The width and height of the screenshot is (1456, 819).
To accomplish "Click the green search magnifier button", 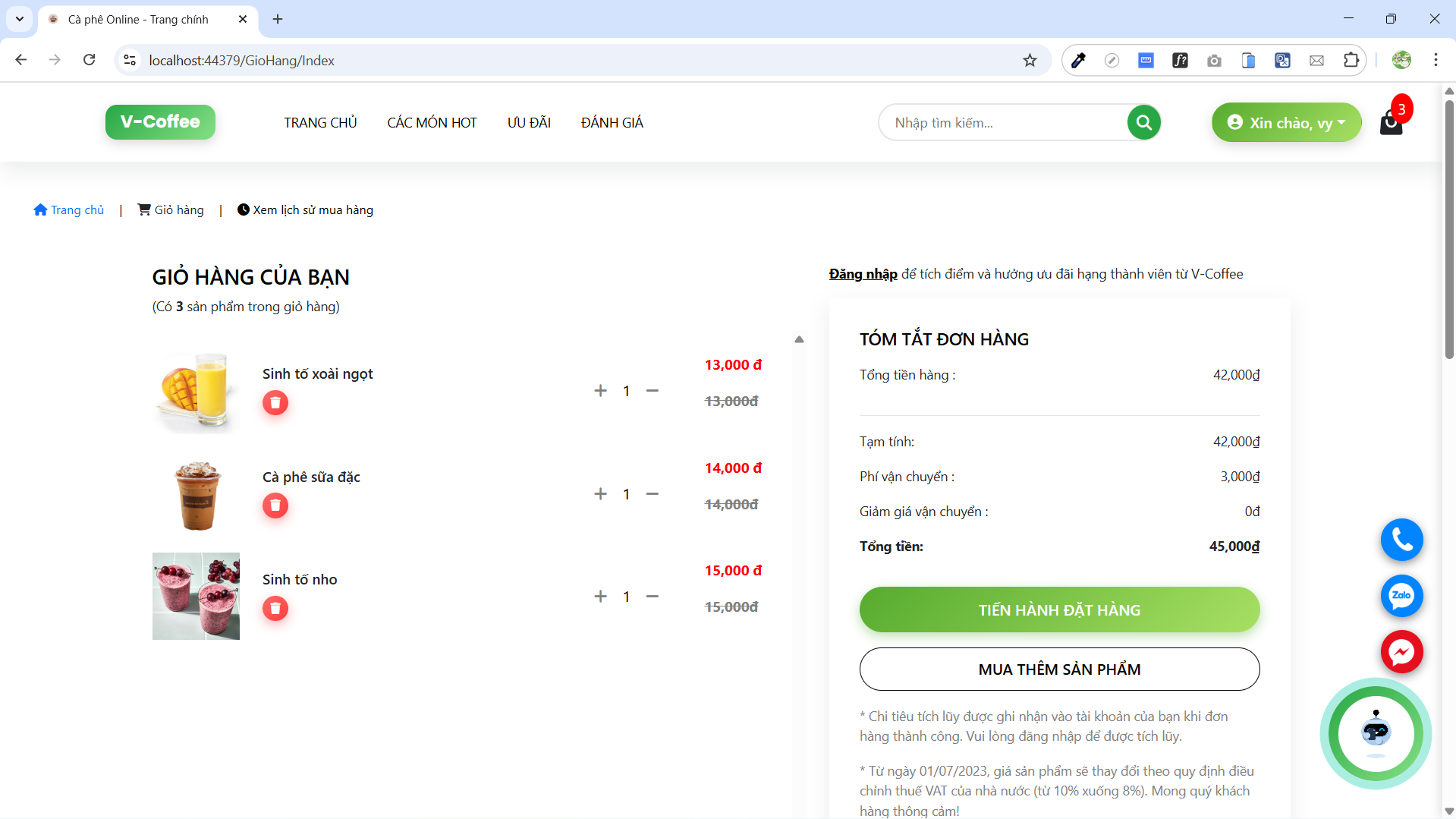I will point(1143,122).
